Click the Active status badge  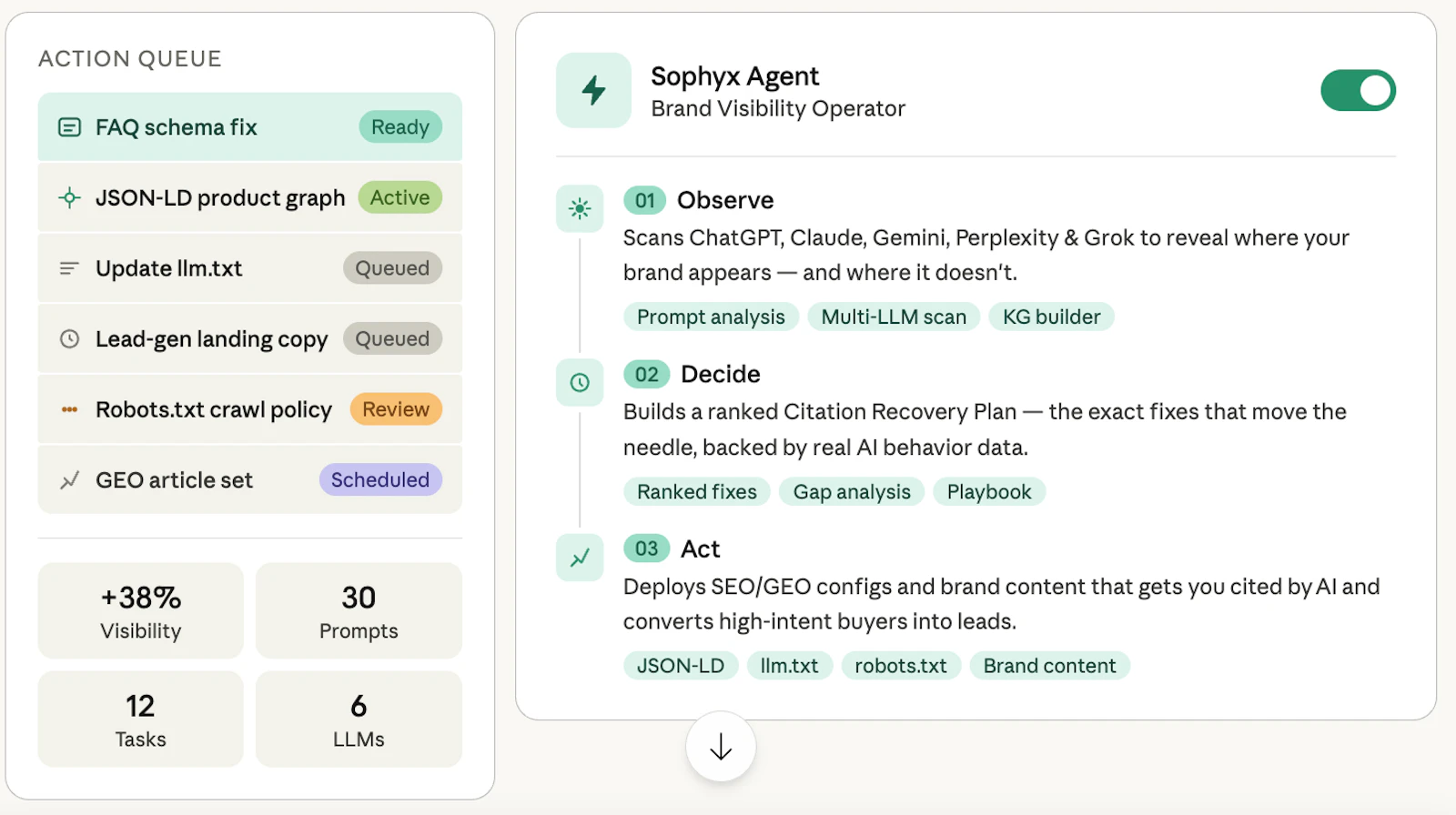tap(399, 197)
